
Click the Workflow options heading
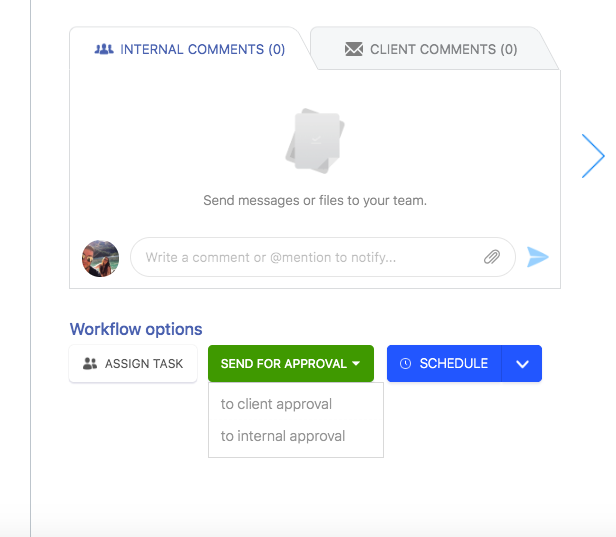click(x=136, y=329)
